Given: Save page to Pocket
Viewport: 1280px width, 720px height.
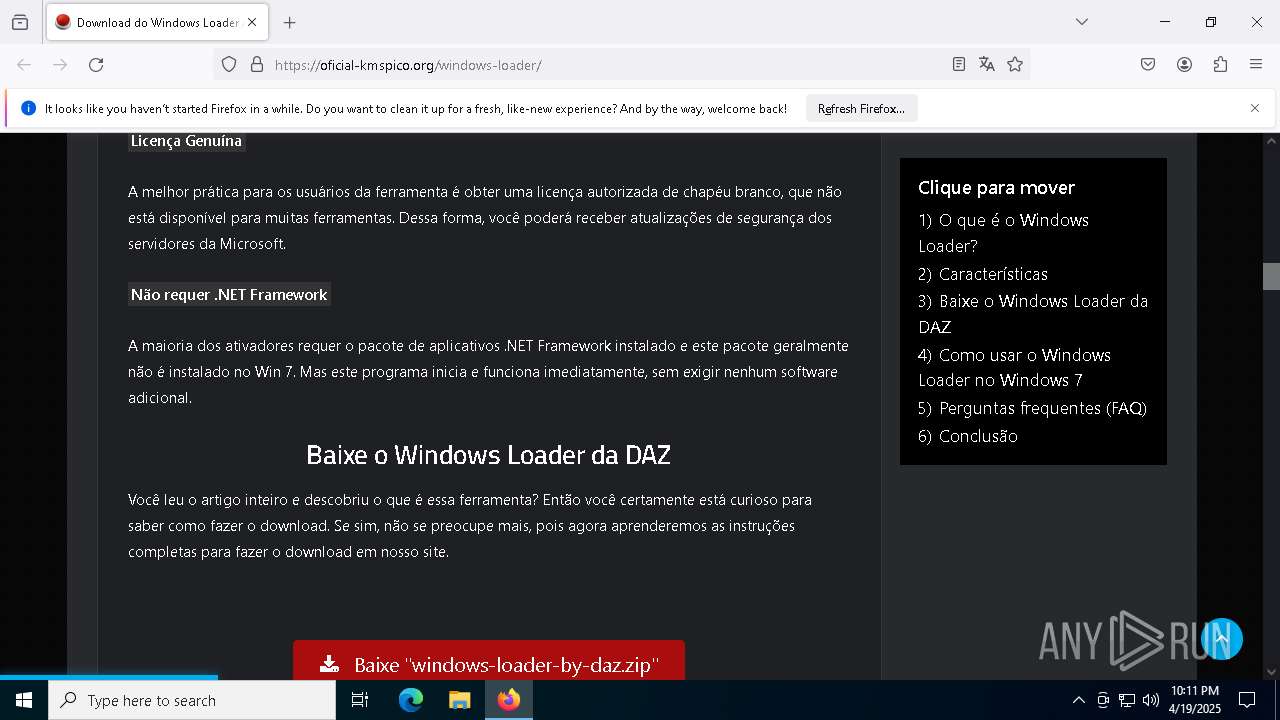Looking at the screenshot, I should coord(1148,65).
